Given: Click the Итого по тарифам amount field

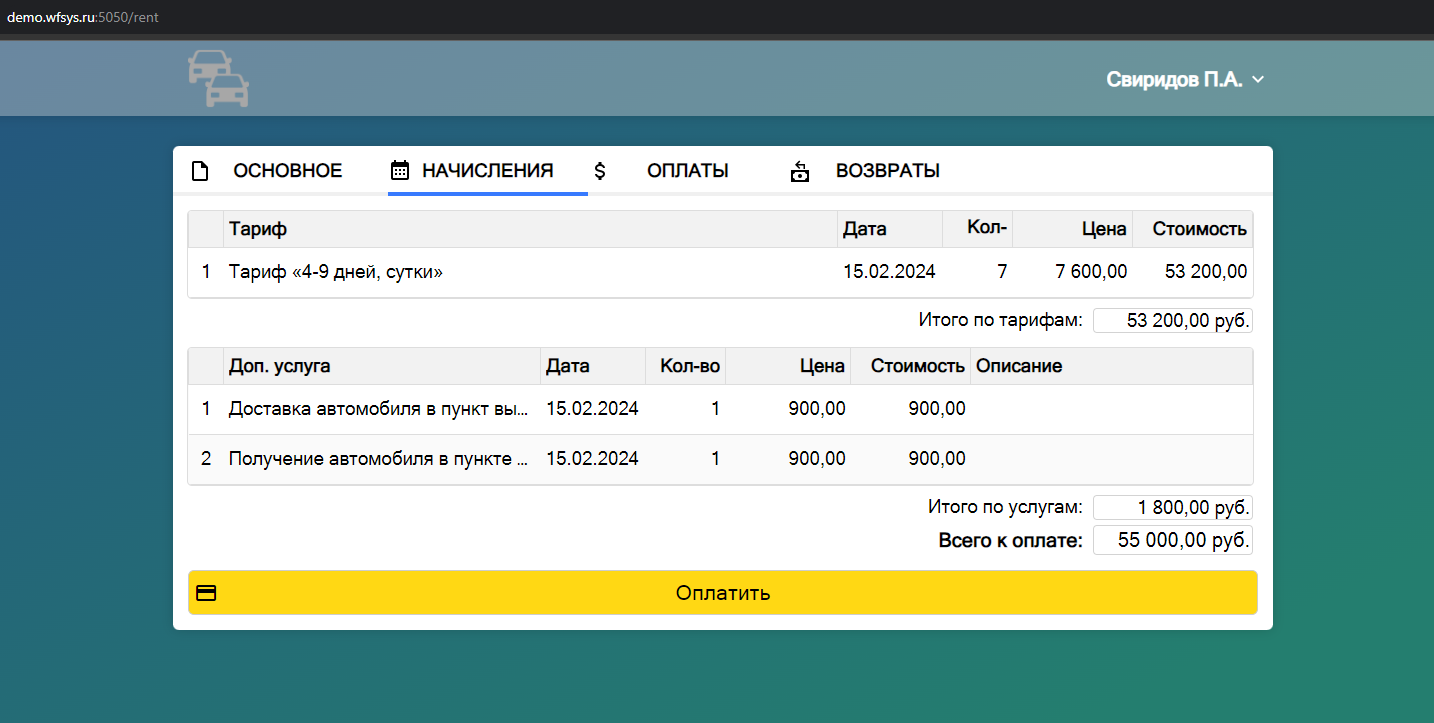Looking at the screenshot, I should [x=1172, y=321].
